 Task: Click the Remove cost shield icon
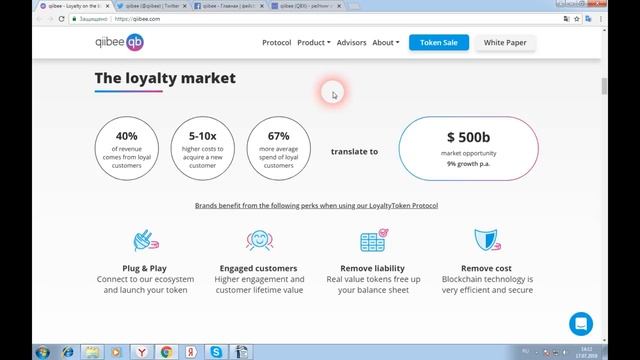[487, 240]
